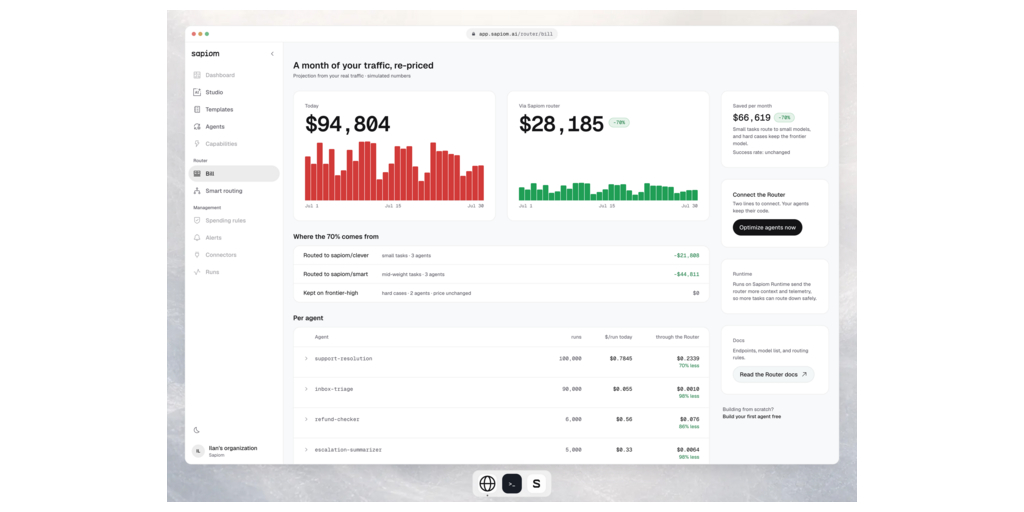Click the Smart routing icon
The image size is (1024, 512).
coord(197,191)
